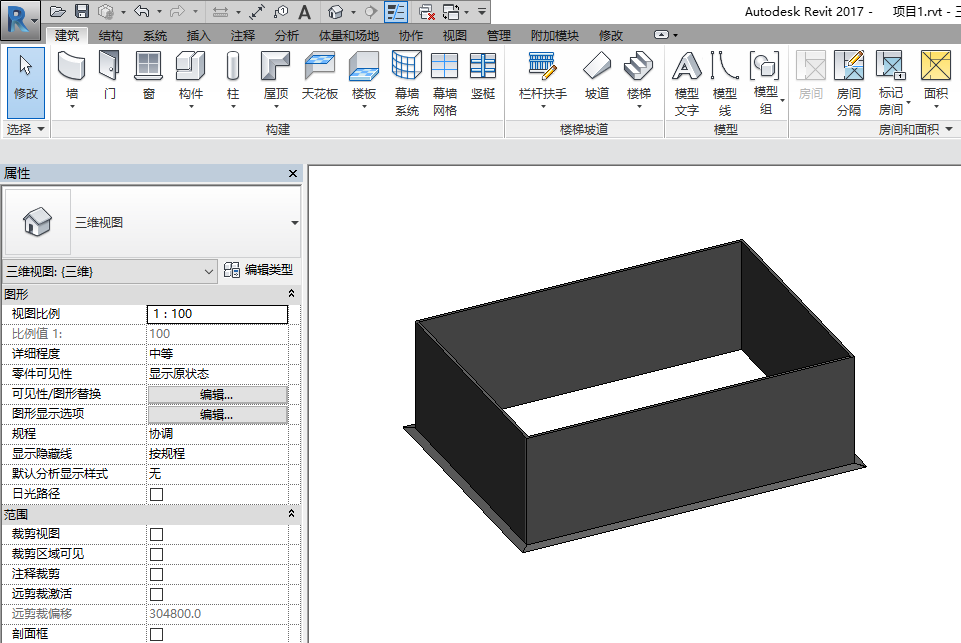This screenshot has height=643, width=961.
Task: Click the 详细程度 value 中等
Action: pyautogui.click(x=217, y=354)
